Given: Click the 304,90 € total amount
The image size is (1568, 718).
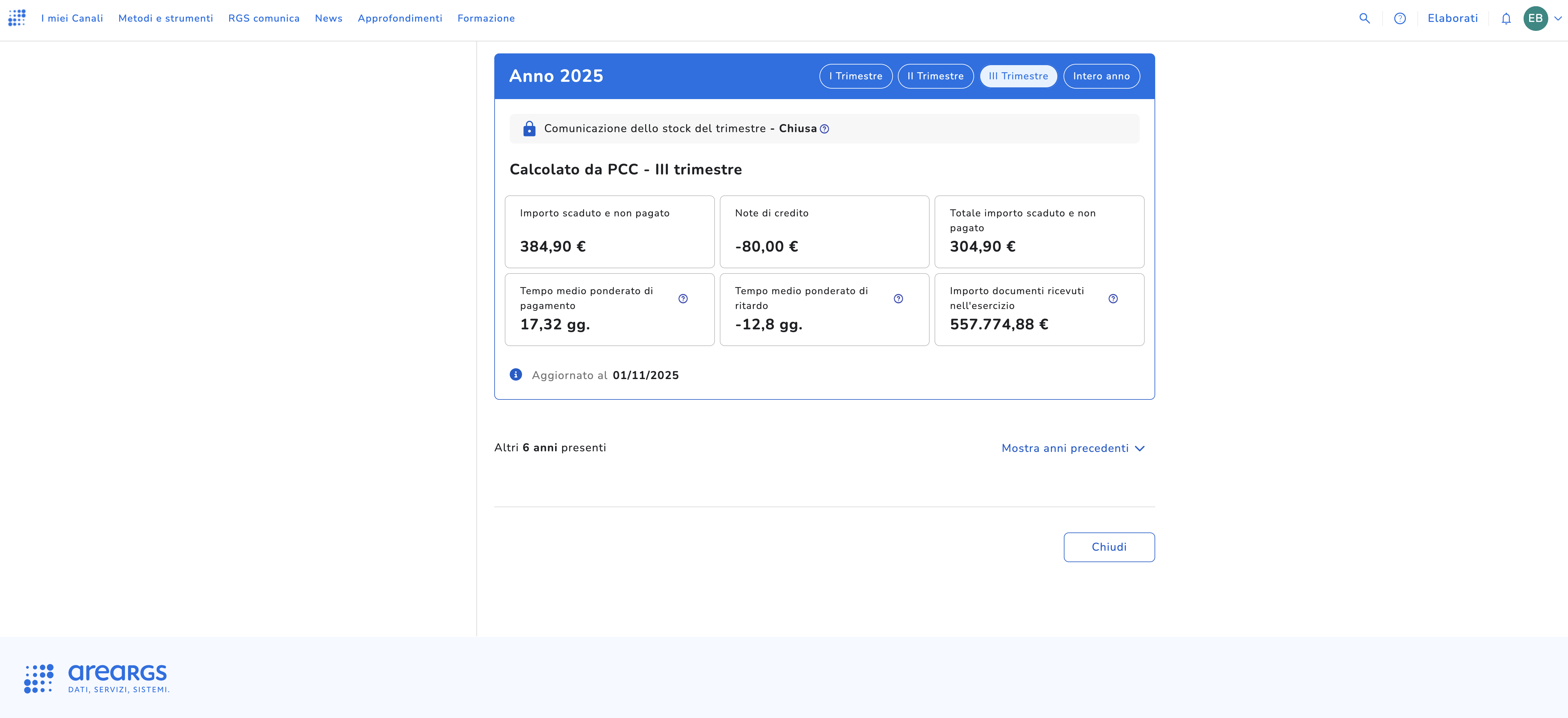Looking at the screenshot, I should pos(982,247).
